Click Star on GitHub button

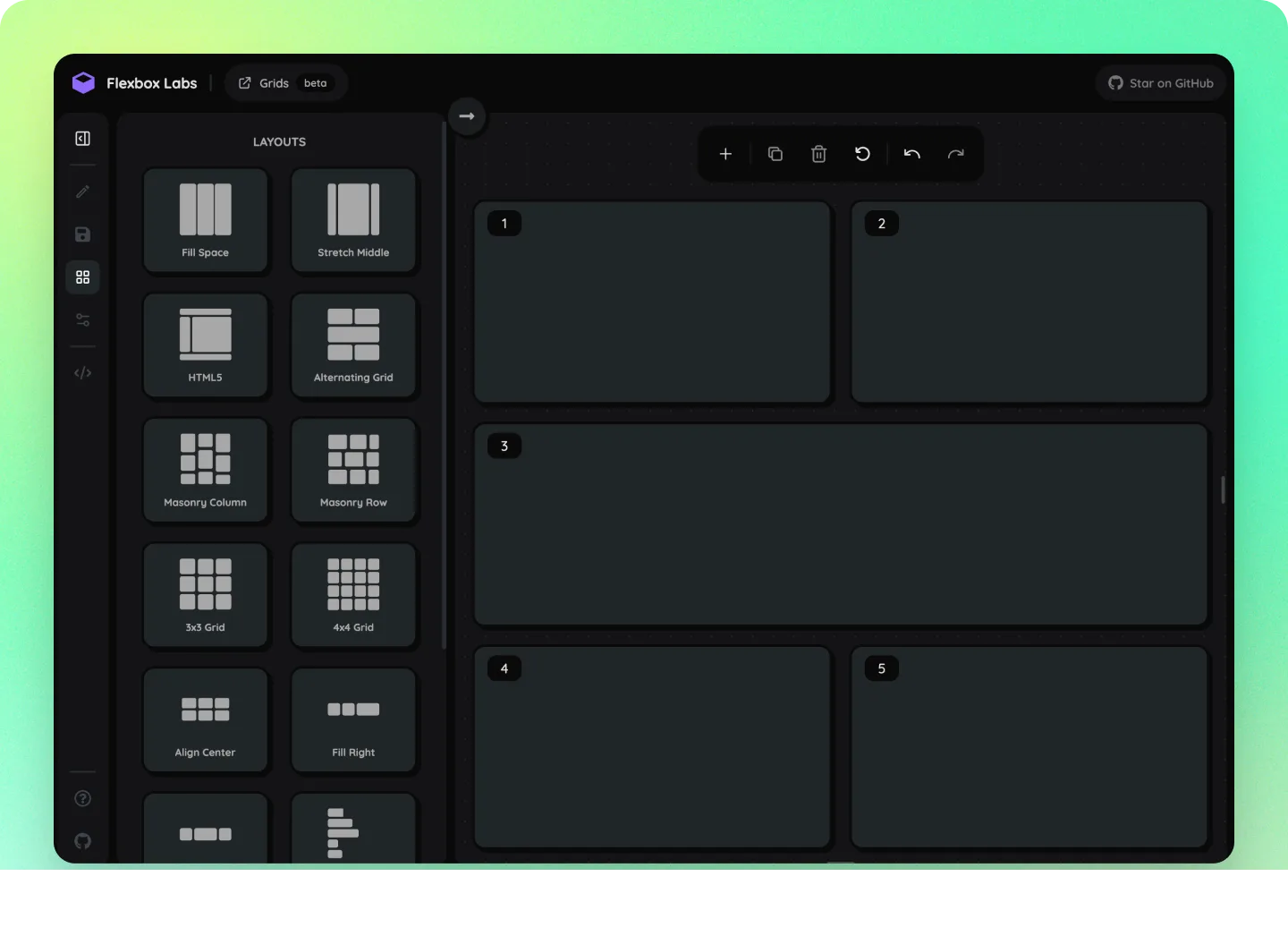point(1160,83)
